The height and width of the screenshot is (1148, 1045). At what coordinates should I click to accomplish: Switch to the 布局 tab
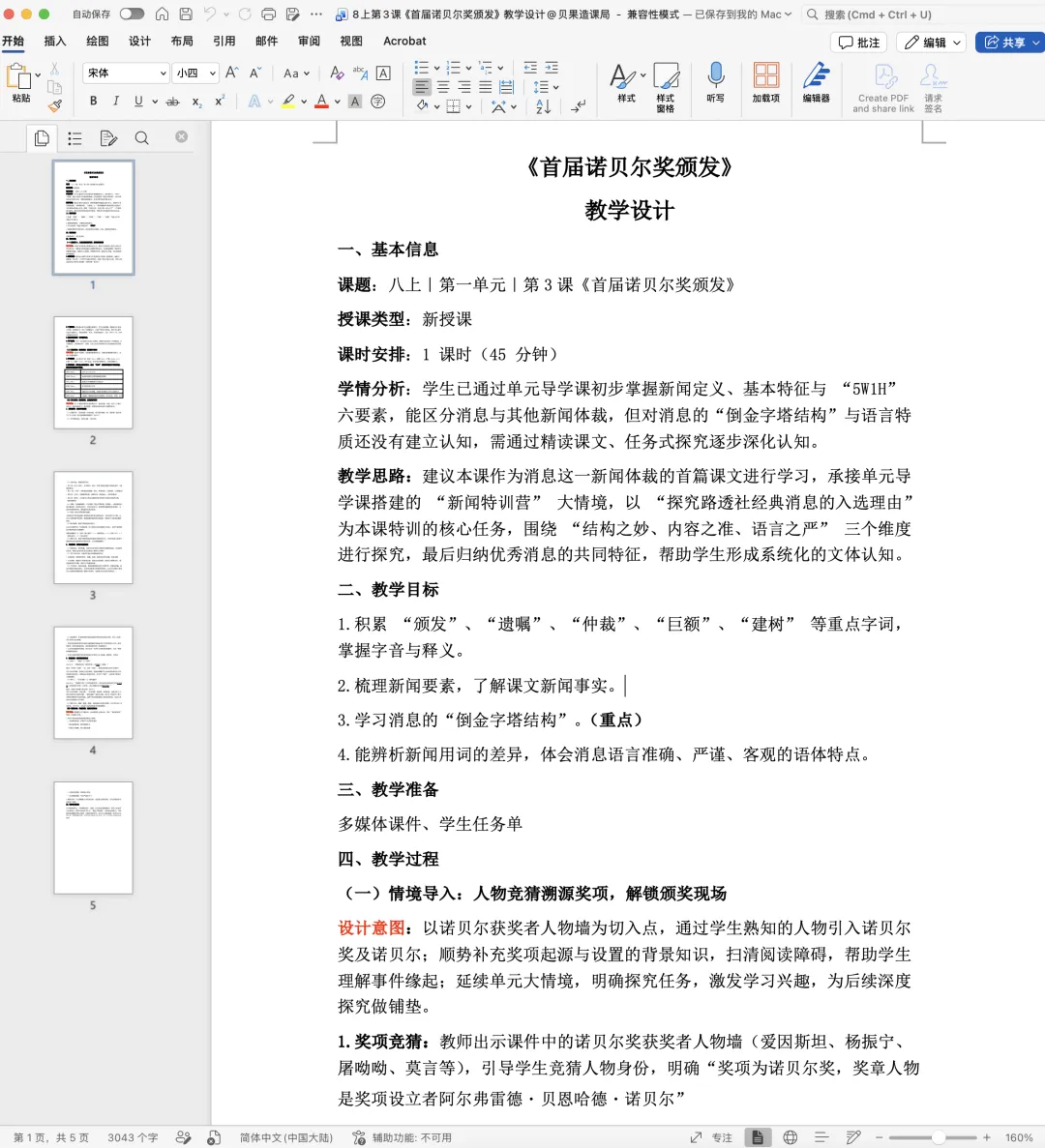click(182, 41)
